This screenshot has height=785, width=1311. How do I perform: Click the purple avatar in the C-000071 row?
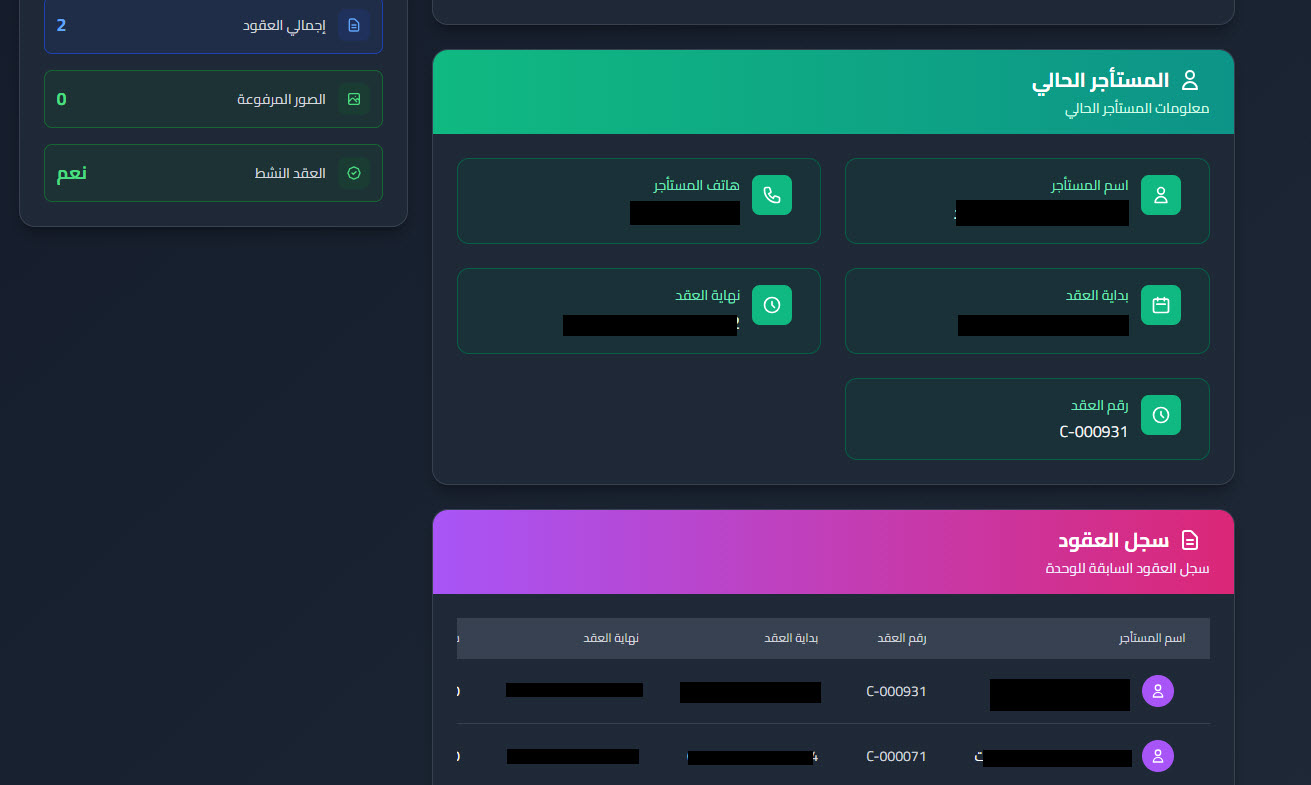pyautogui.click(x=1158, y=756)
